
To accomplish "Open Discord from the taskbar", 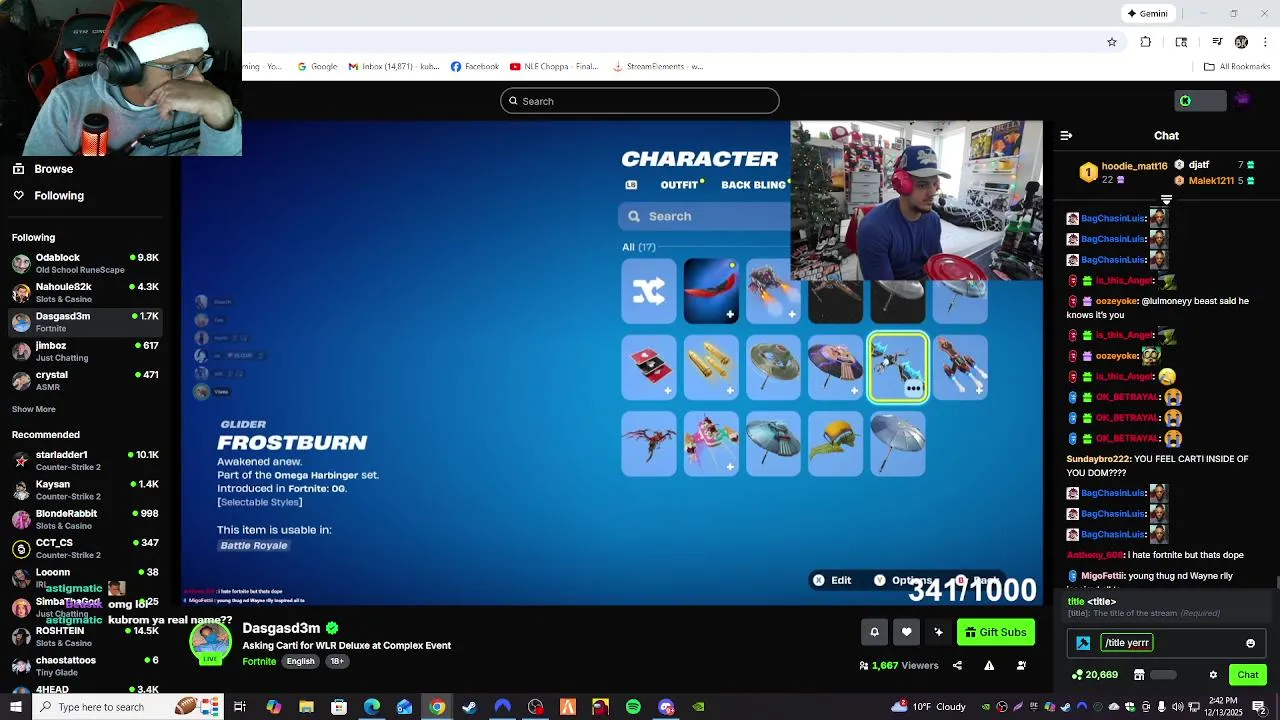I will coord(666,707).
